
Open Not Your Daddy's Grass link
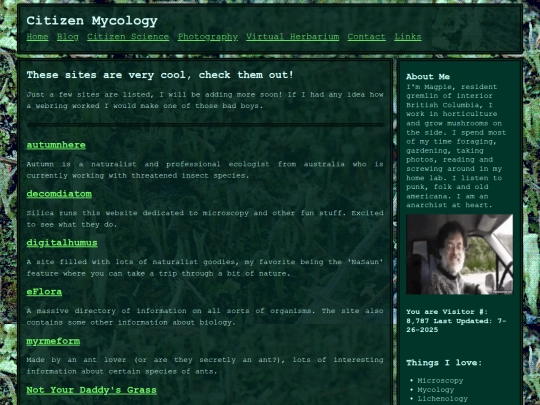click(92, 390)
